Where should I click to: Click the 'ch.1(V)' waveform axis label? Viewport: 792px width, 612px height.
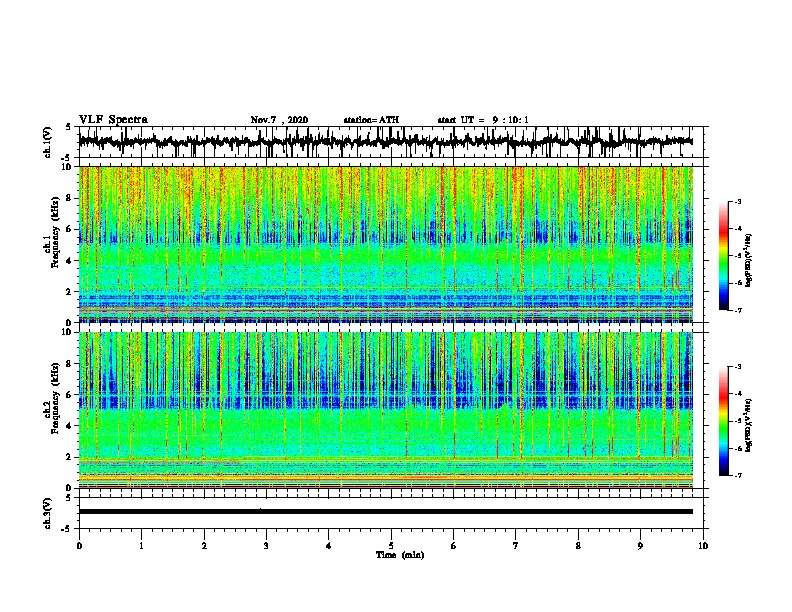(x=48, y=142)
